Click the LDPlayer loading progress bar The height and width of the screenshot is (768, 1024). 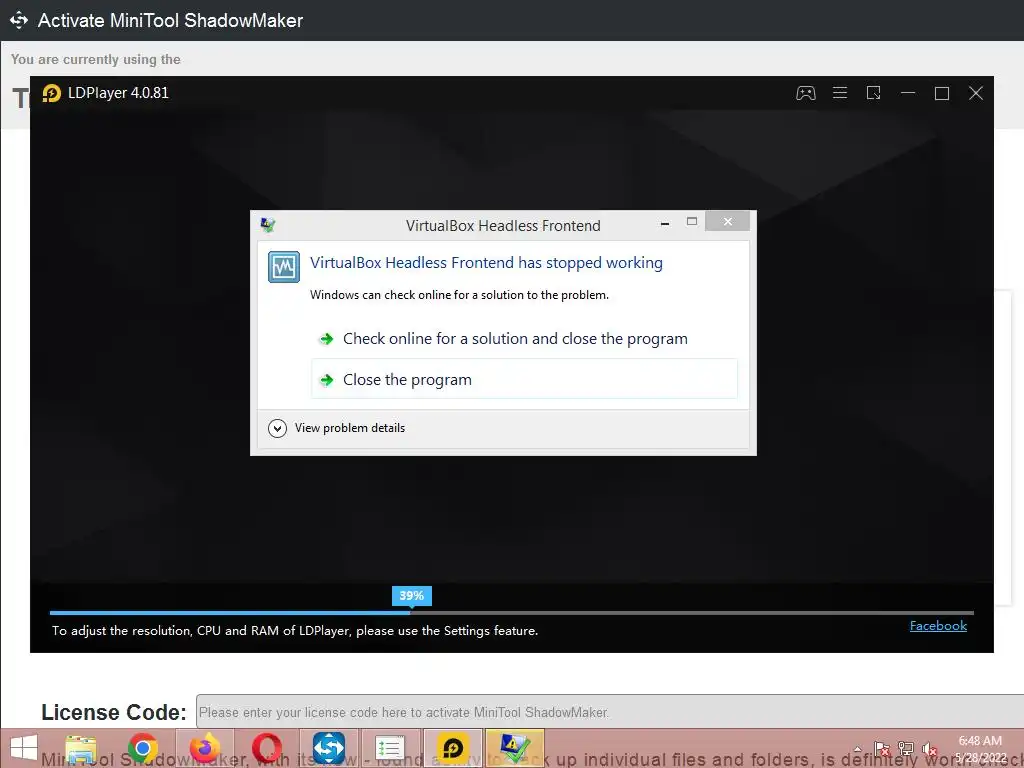[x=511, y=613]
